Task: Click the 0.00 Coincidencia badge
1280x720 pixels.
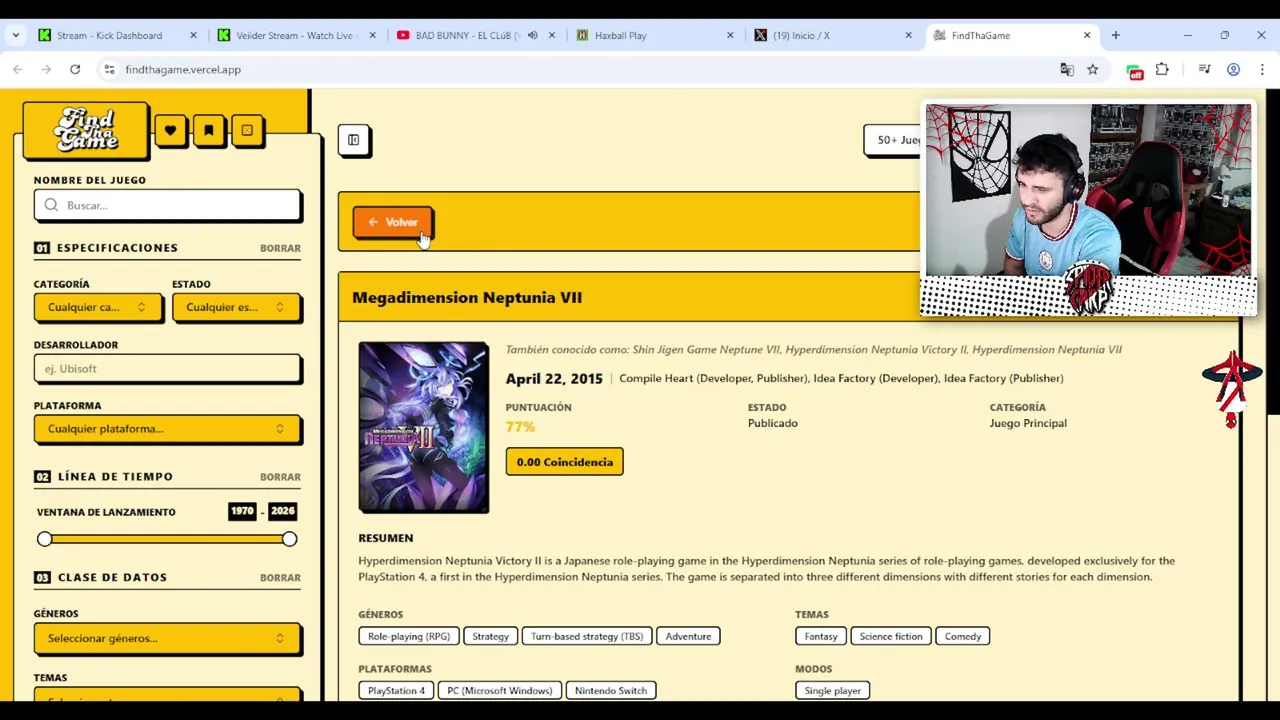Action: (564, 462)
